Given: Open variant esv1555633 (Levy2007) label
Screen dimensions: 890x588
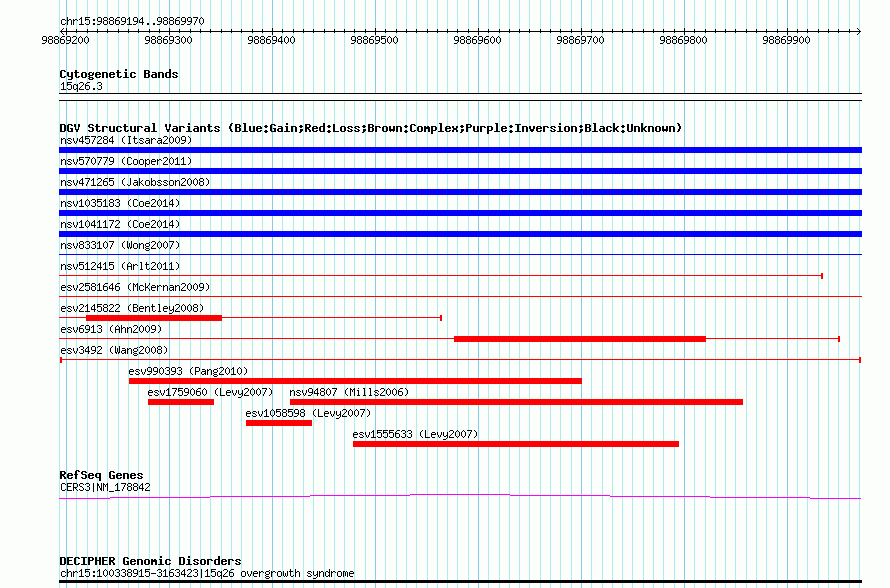Looking at the screenshot, I should [x=415, y=434].
